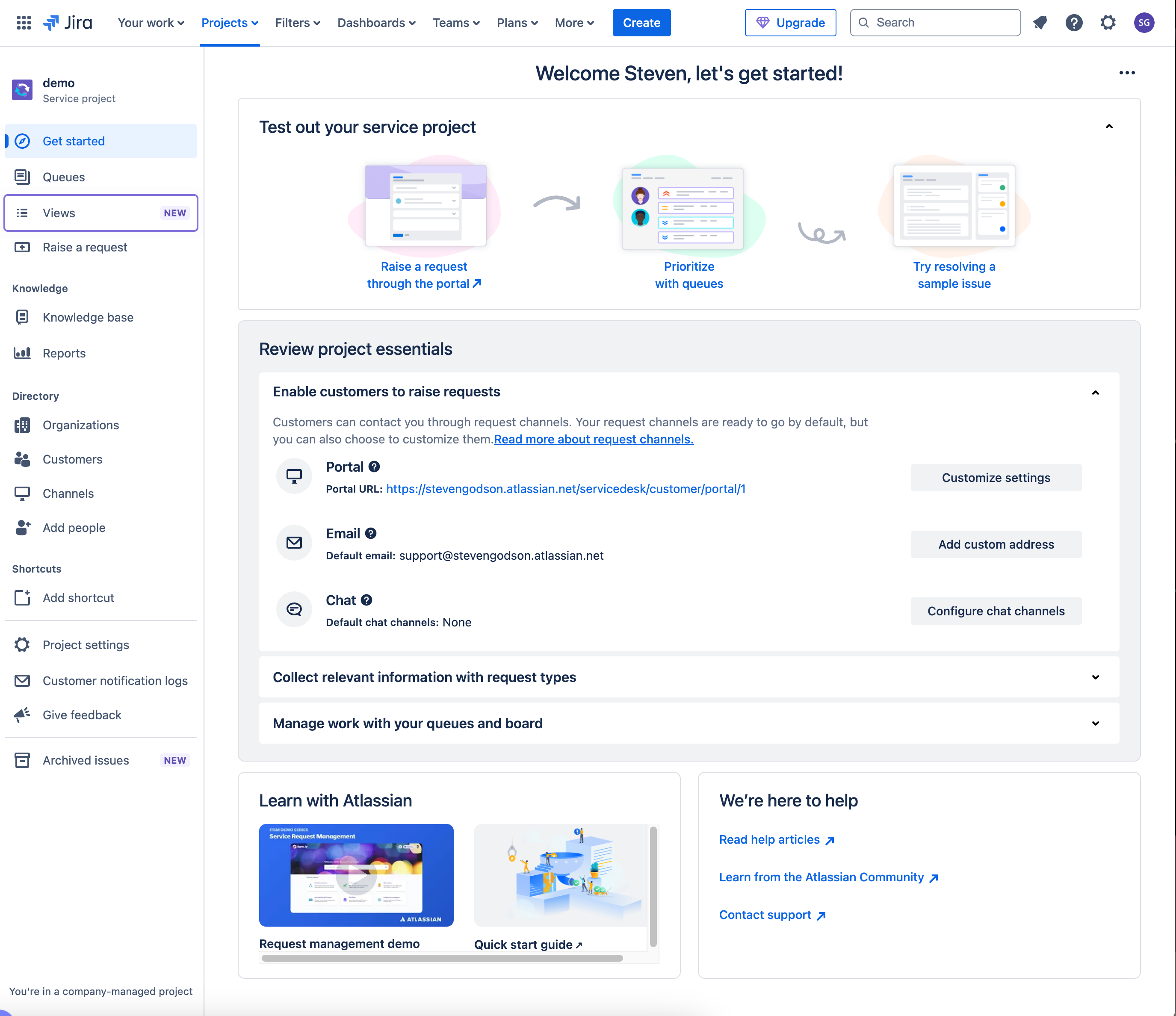Click the Create button
The width and height of the screenshot is (1176, 1016).
pos(641,23)
